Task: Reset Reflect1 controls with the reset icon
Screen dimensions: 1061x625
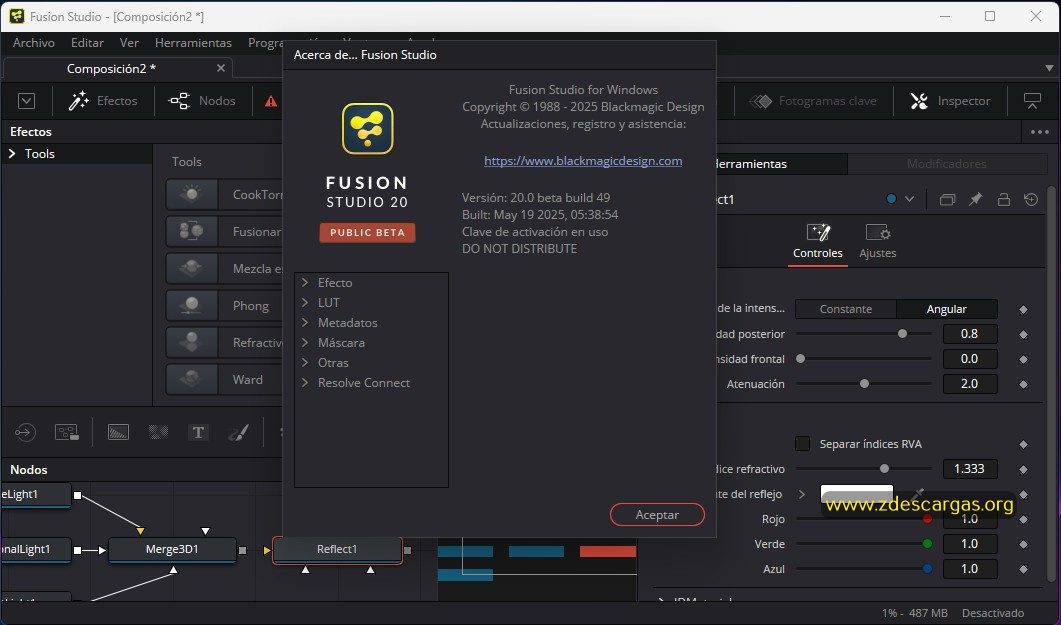Action: 1031,200
